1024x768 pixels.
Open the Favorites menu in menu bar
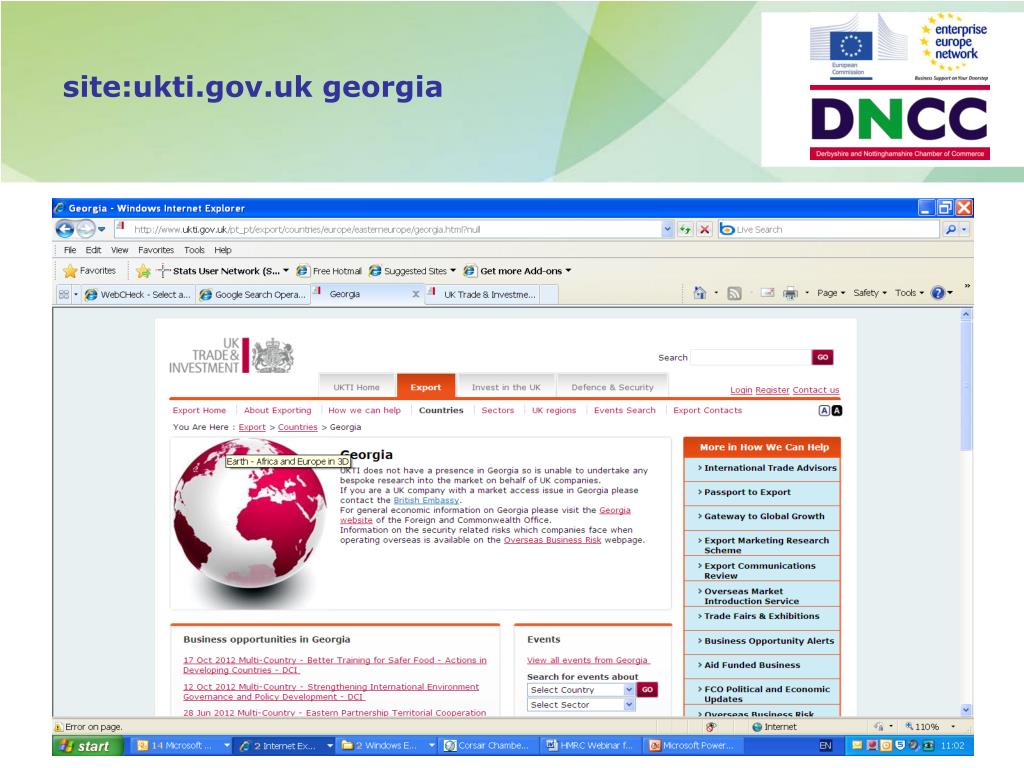point(156,250)
